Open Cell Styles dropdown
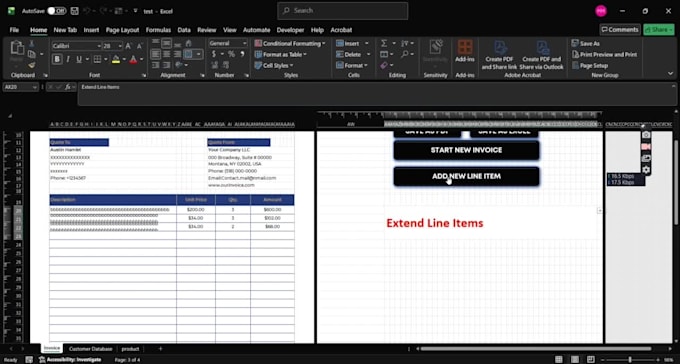This screenshot has height=364, width=680. pyautogui.click(x=274, y=66)
